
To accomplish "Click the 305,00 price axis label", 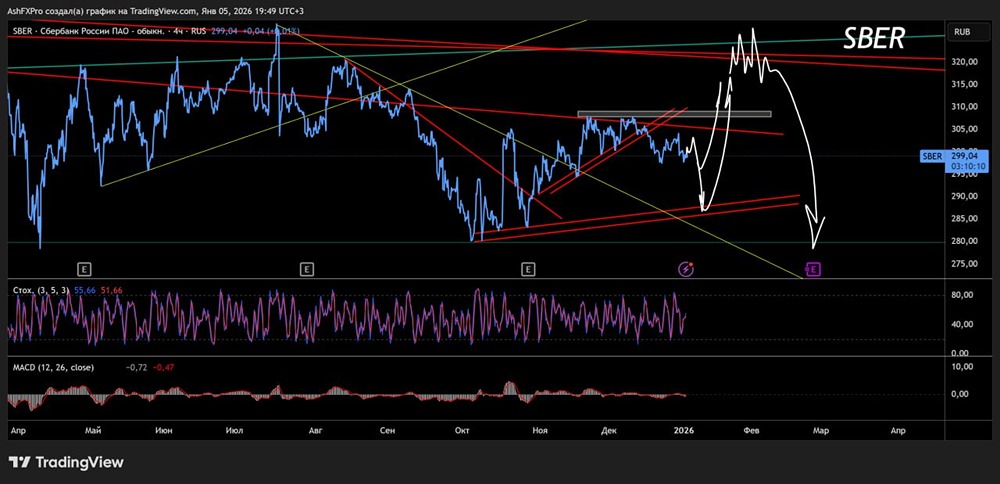I will (x=963, y=129).
